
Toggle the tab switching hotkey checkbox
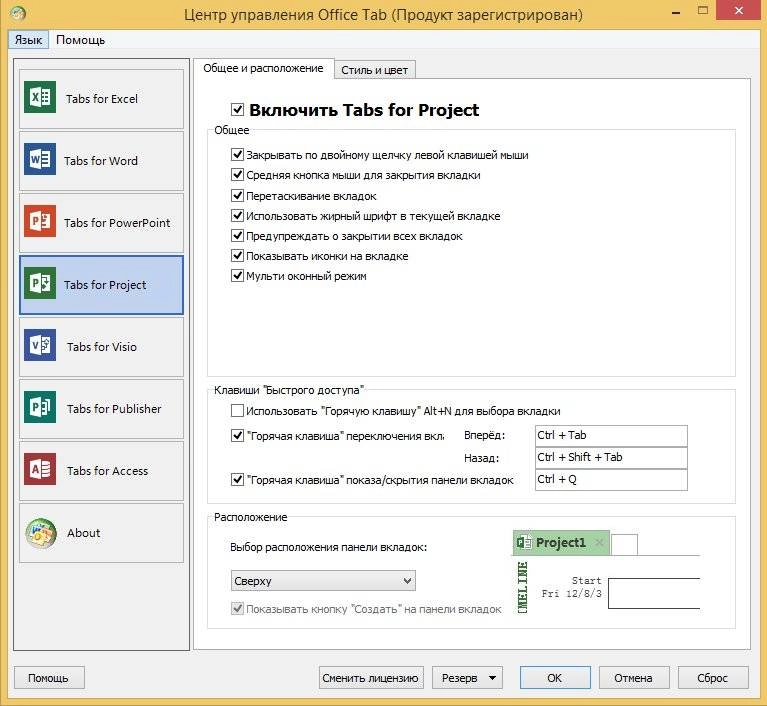pos(237,435)
